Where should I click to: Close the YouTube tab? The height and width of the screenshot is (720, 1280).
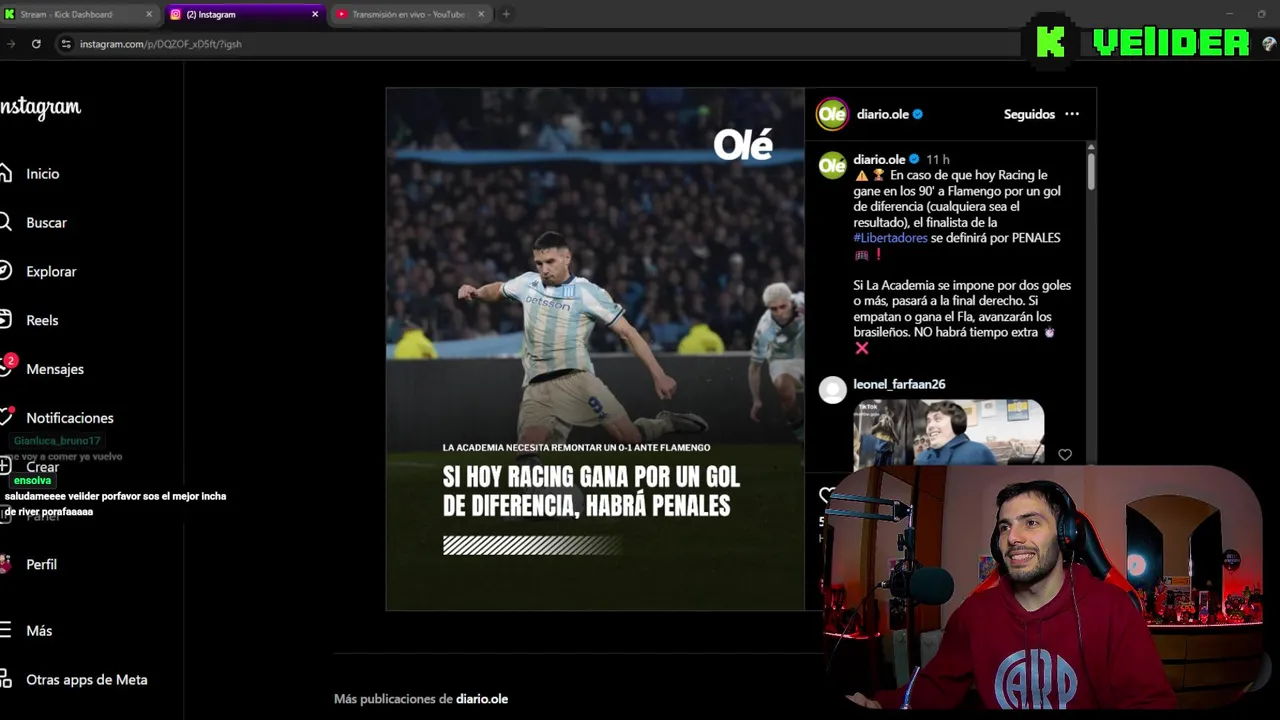pyautogui.click(x=481, y=14)
